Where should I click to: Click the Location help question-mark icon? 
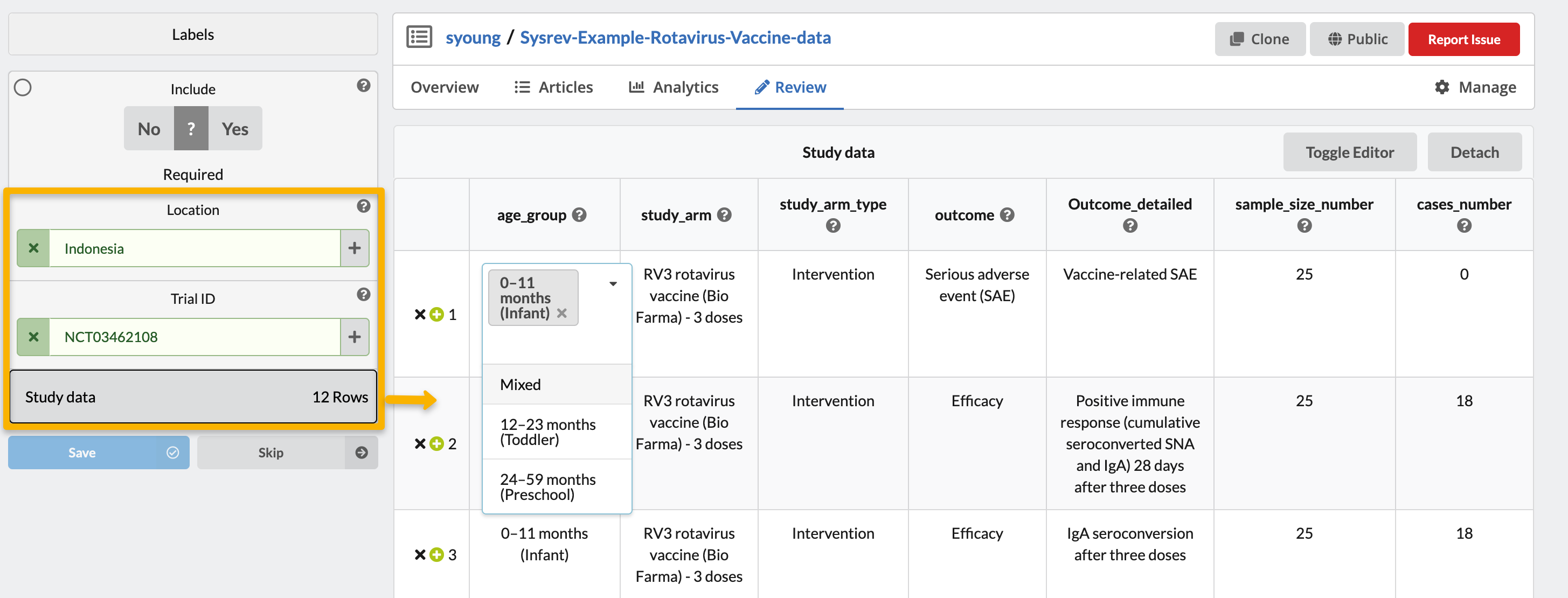pyautogui.click(x=363, y=206)
